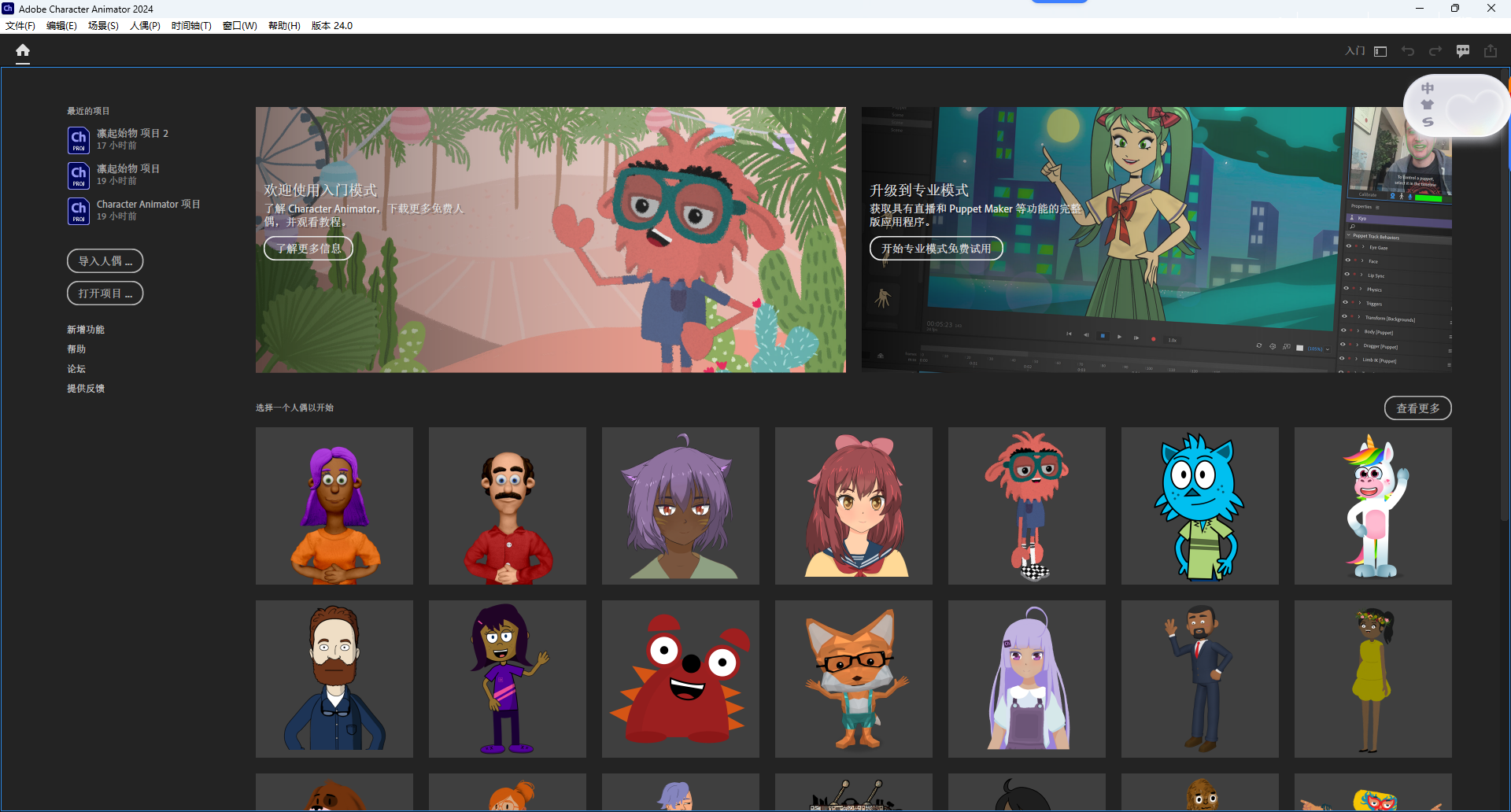Image resolution: width=1511 pixels, height=812 pixels.
Task: Select the red monster puppet with big eyes
Action: [680, 678]
